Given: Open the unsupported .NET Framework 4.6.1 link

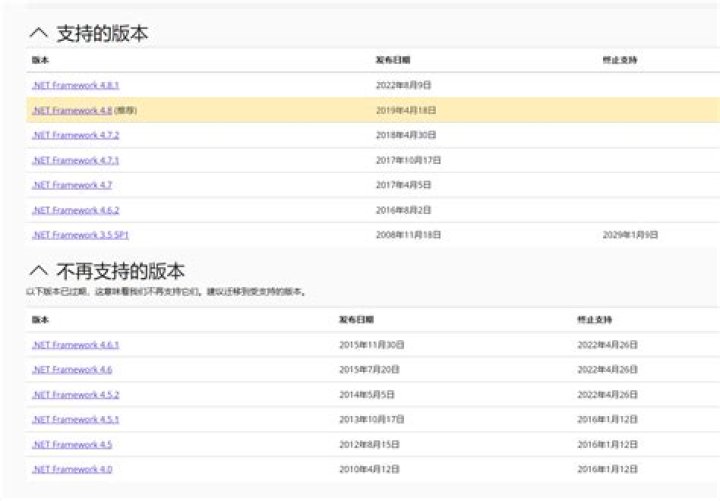Looking at the screenshot, I should point(75,345).
